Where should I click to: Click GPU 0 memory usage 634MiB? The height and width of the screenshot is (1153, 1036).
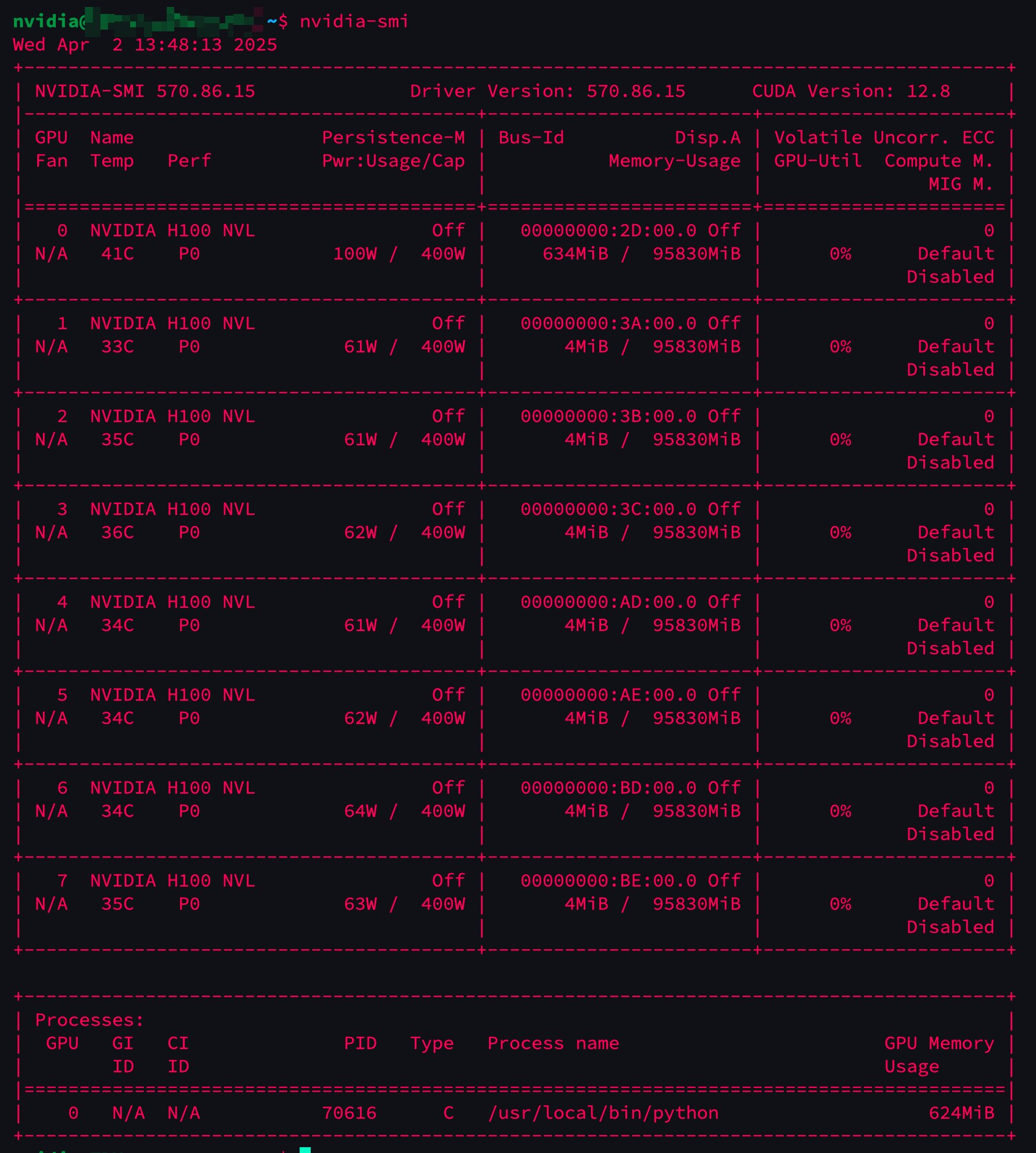(575, 254)
